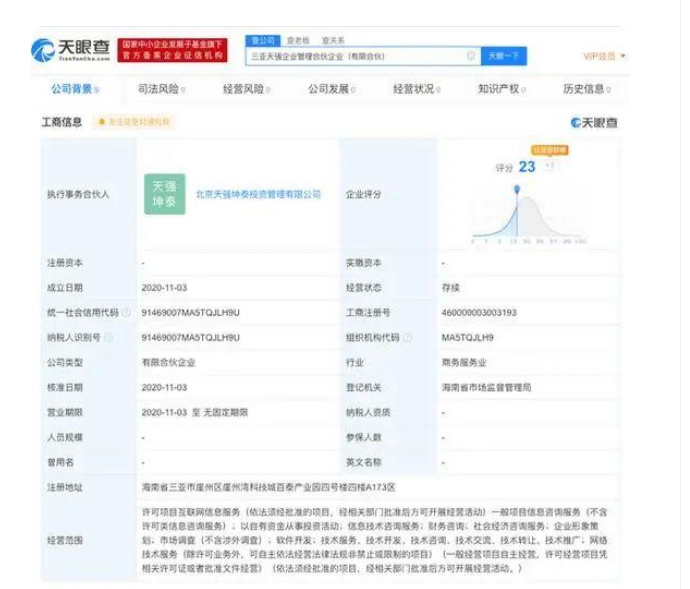Switch to the 公司背景 tab
Viewport: 690px width, 589px height.
[74, 89]
